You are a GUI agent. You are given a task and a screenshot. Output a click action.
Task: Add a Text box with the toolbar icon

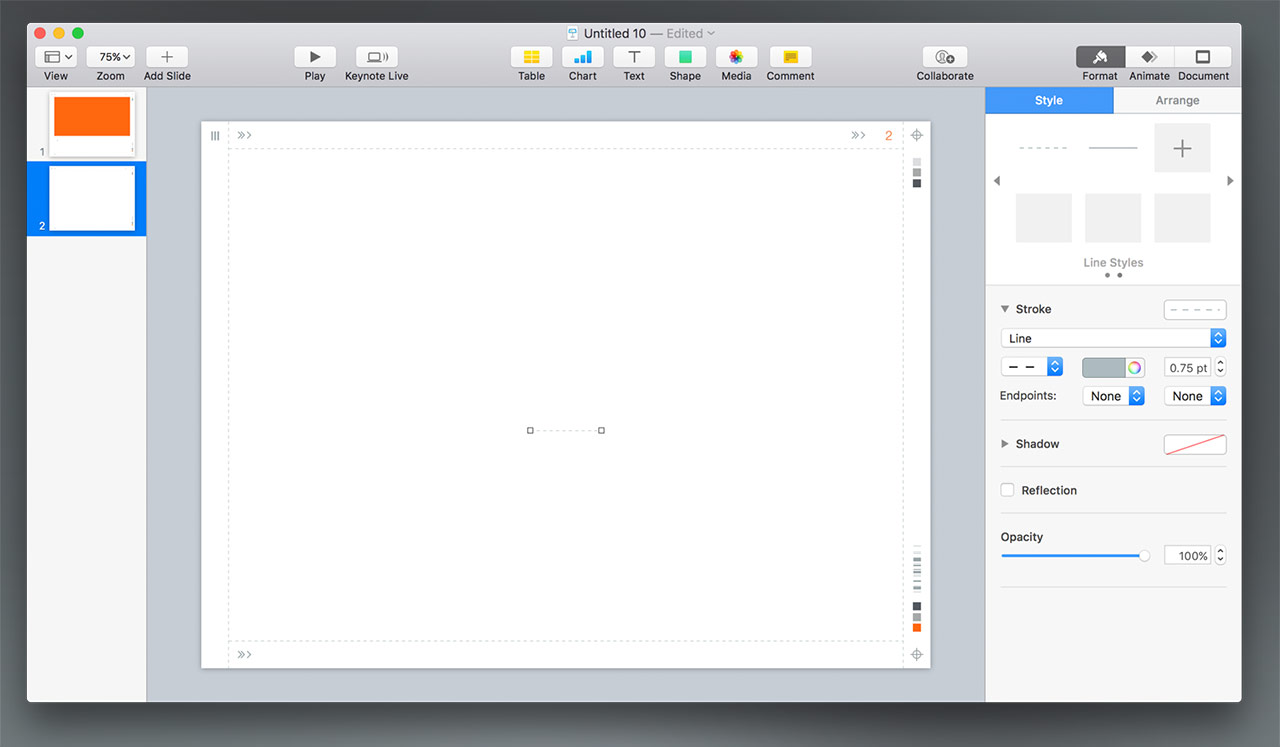634,57
